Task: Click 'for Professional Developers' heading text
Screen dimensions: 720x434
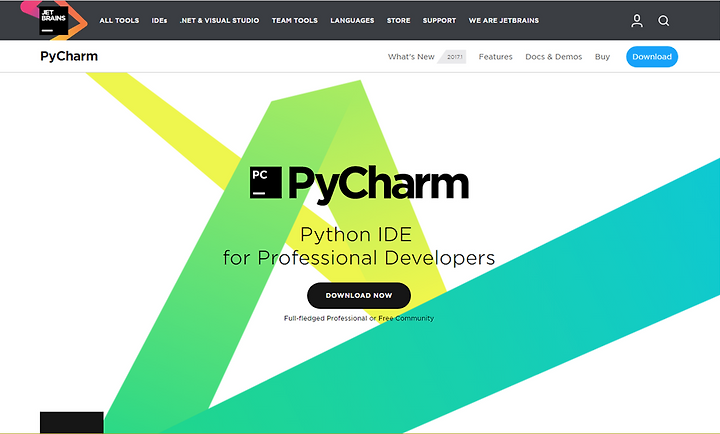Action: pyautogui.click(x=359, y=258)
